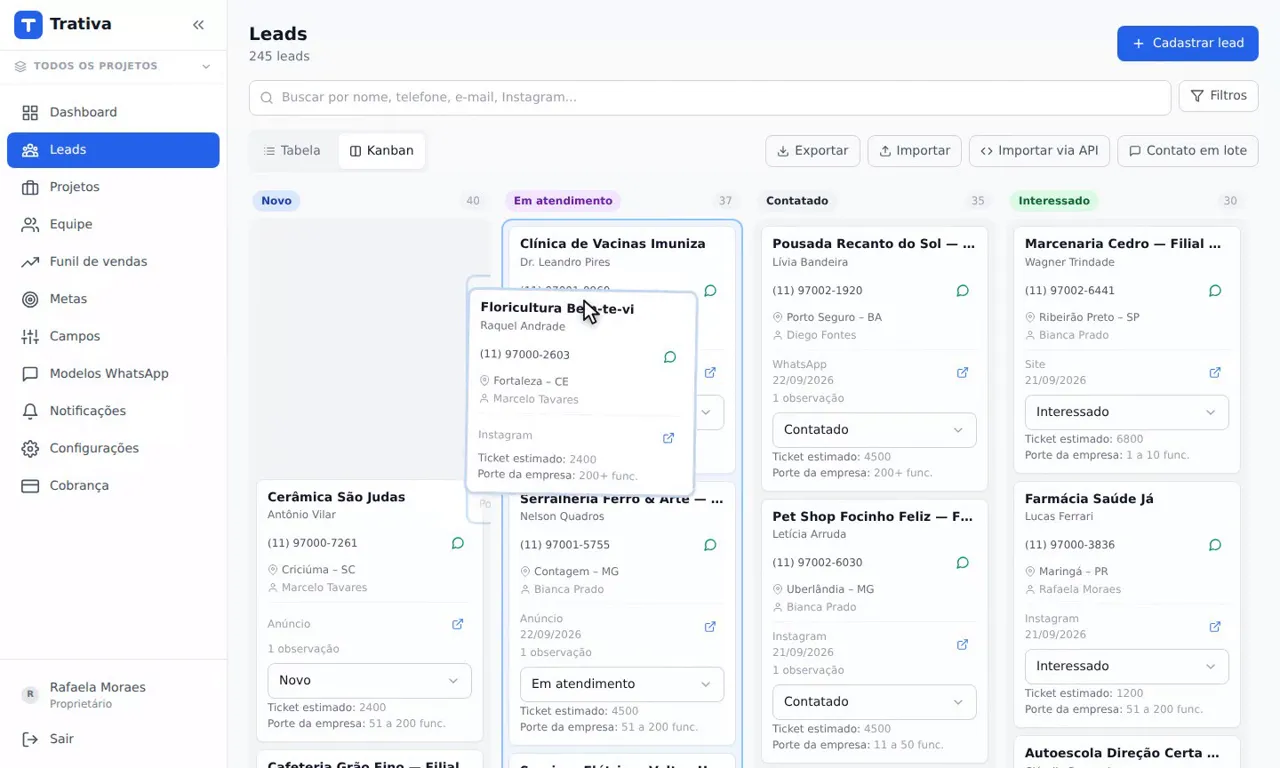1280x768 pixels.
Task: Open WhatsApp chat for Serralheria Ferro & Arte
Action: coord(710,545)
